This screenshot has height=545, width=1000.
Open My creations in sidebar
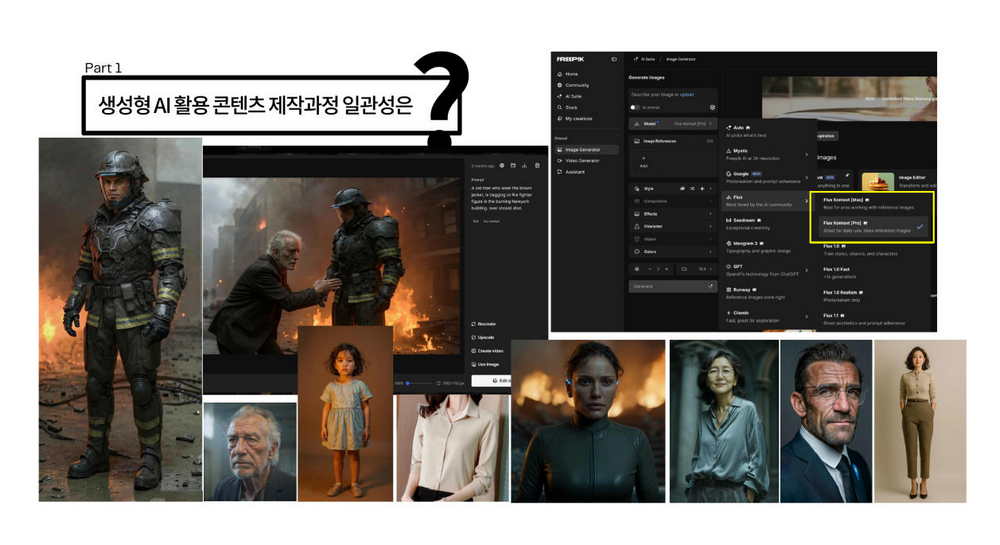574,119
